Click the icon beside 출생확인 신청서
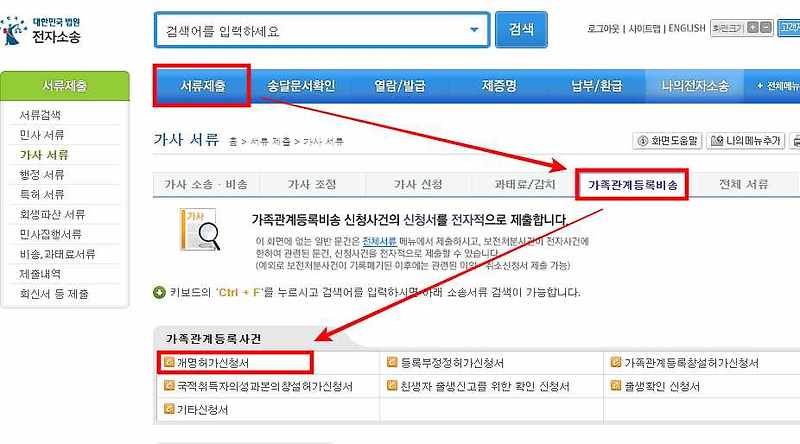The width and height of the screenshot is (800, 444). tap(616, 386)
